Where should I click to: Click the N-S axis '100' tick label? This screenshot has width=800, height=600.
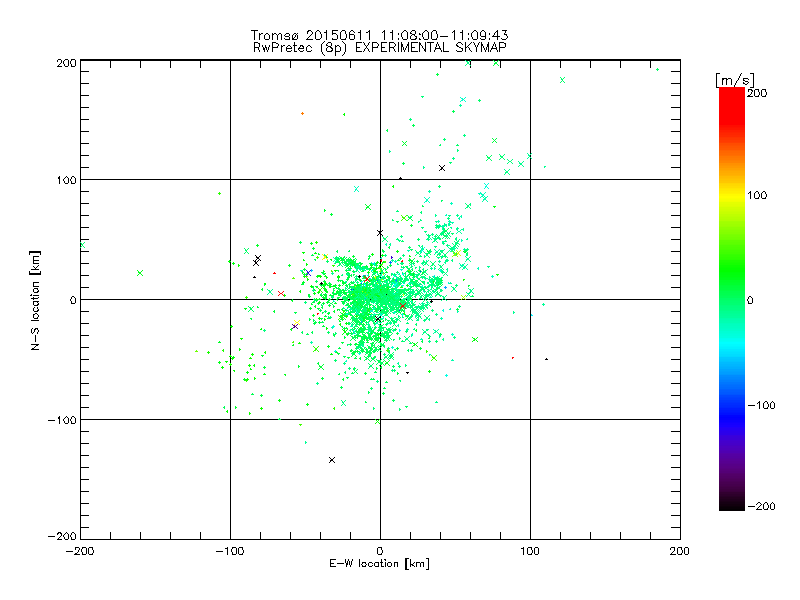click(x=66, y=180)
